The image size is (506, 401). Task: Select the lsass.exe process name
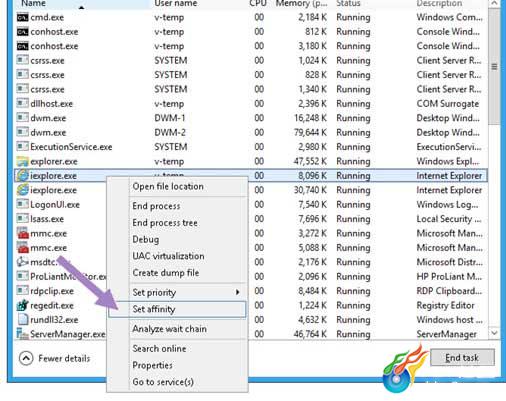[47, 219]
